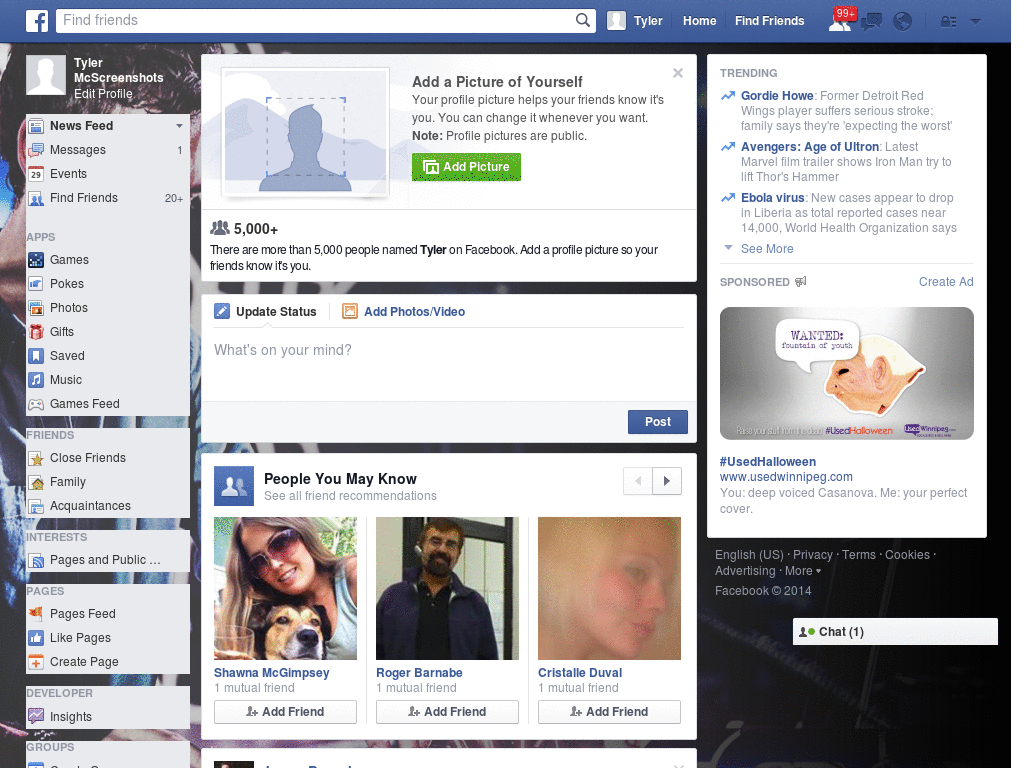Click the green Add Picture button
This screenshot has height=768, width=1024.
click(x=466, y=167)
